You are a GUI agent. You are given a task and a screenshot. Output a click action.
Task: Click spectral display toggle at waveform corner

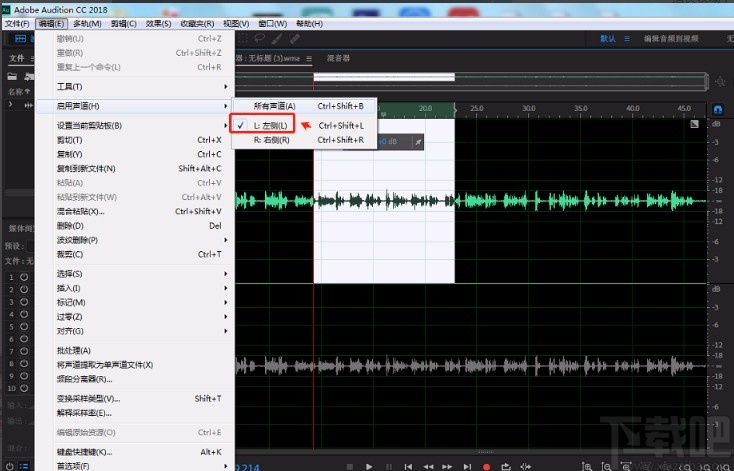[x=694, y=124]
